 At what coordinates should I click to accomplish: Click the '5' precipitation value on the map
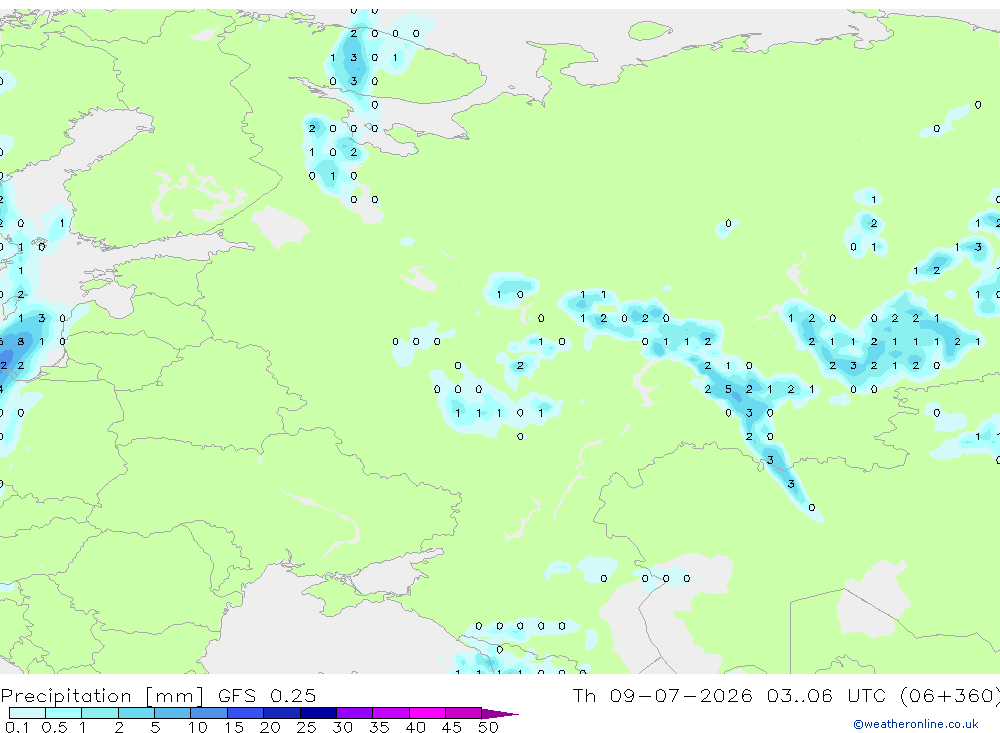[x=728, y=389]
